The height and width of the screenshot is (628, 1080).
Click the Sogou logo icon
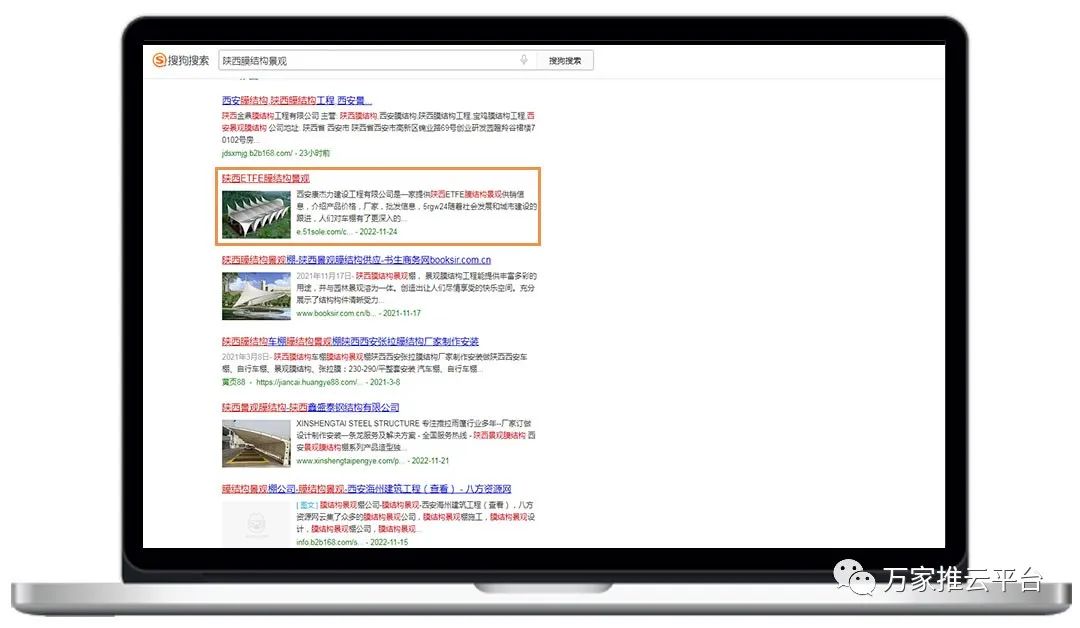point(160,60)
